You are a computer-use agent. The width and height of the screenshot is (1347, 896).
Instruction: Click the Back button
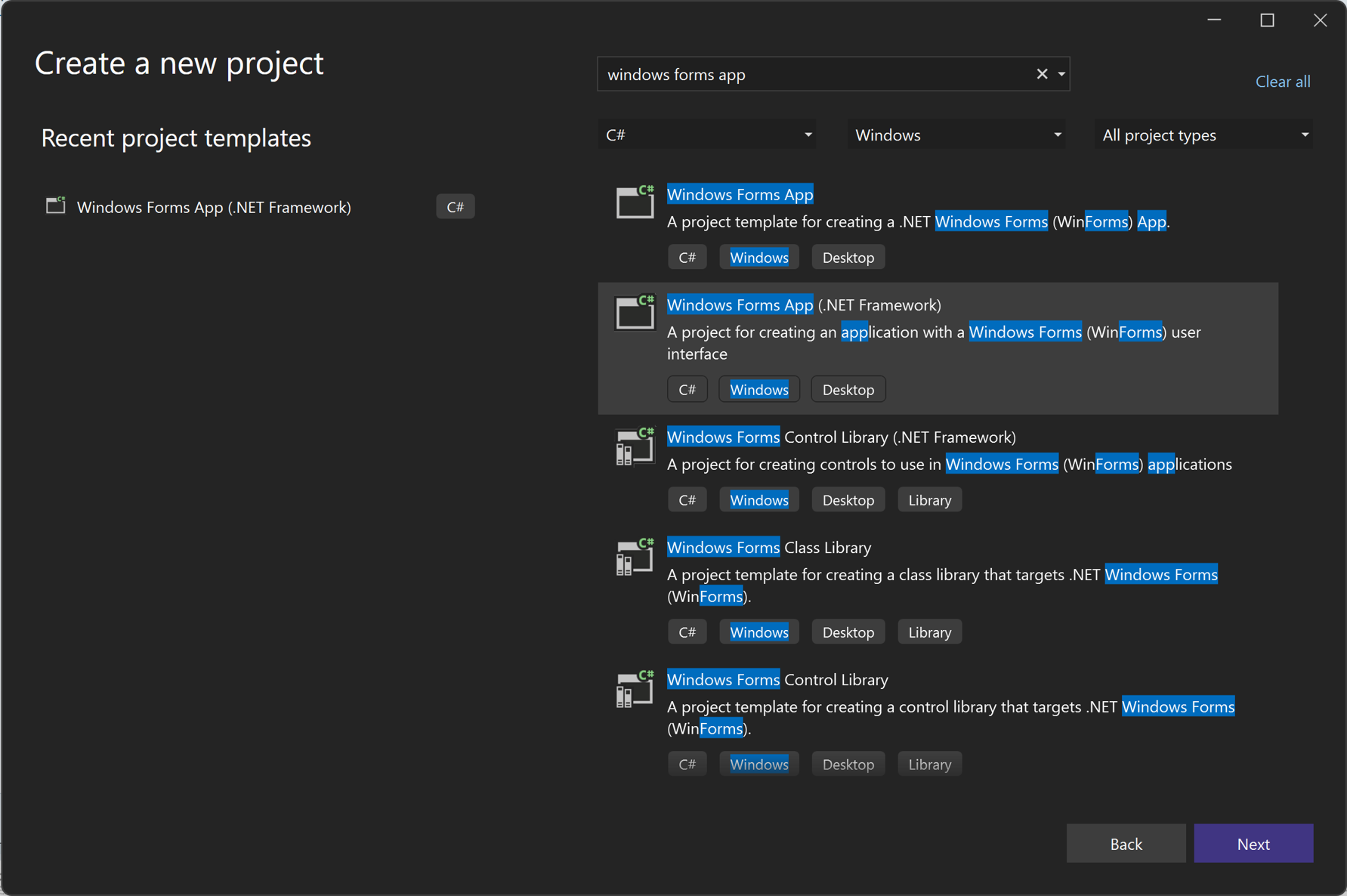1126,843
